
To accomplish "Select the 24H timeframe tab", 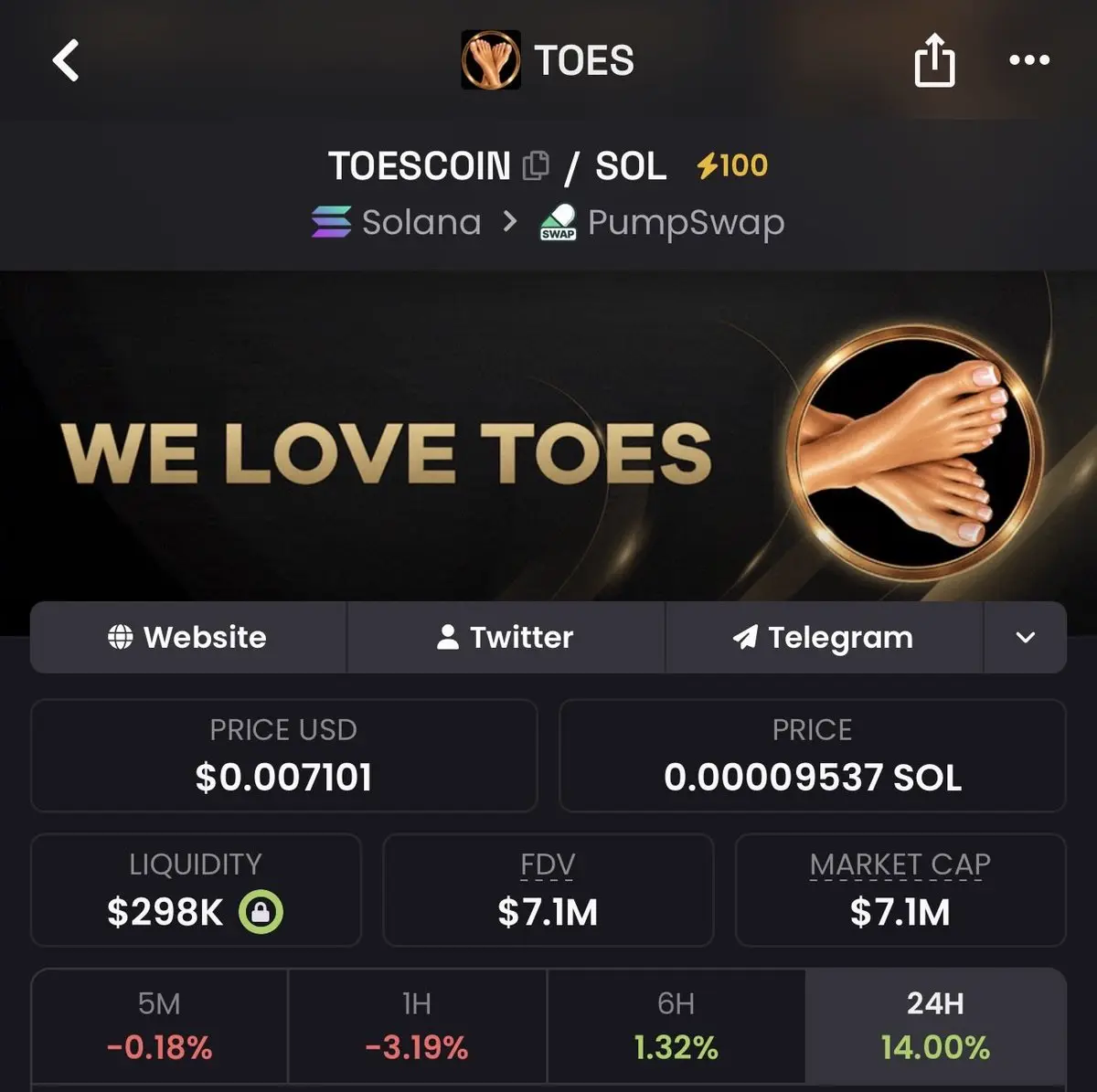I will pos(935,1026).
